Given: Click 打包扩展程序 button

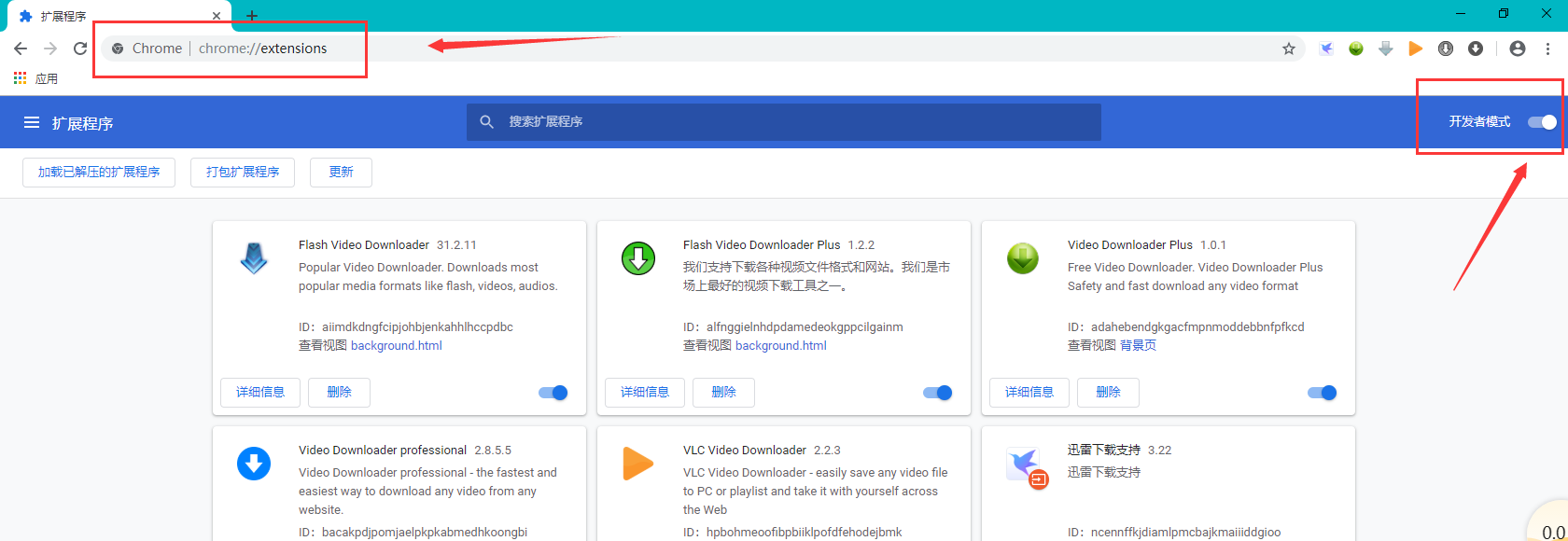Looking at the screenshot, I should [x=243, y=173].
